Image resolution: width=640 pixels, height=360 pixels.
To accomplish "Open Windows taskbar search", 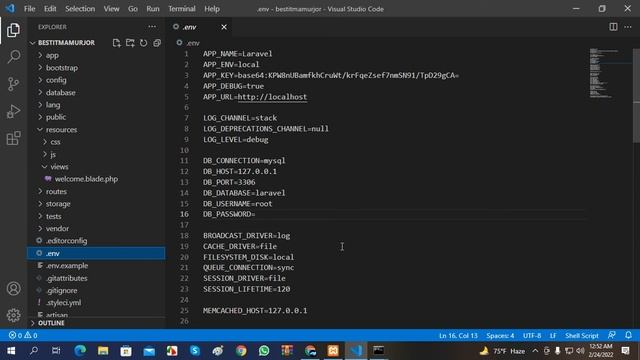I will coord(34,351).
